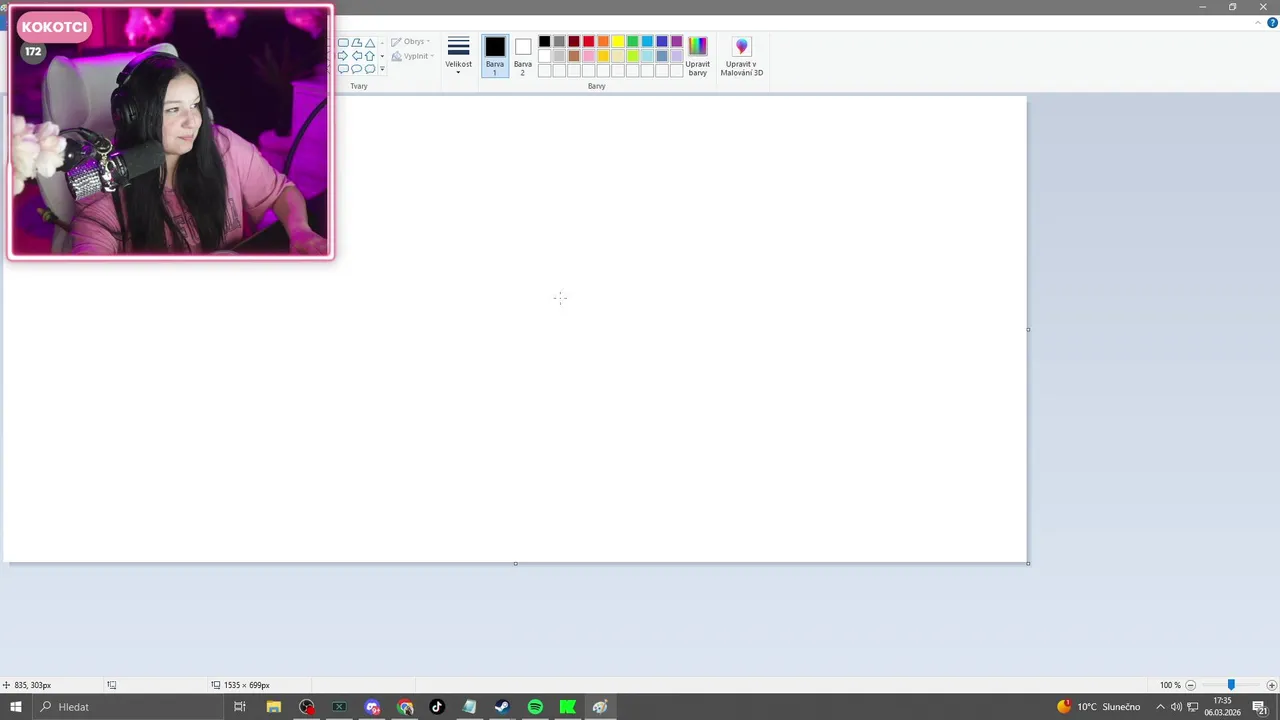This screenshot has width=1280, height=720.
Task: Pick the pink color swatch
Action: point(589,56)
